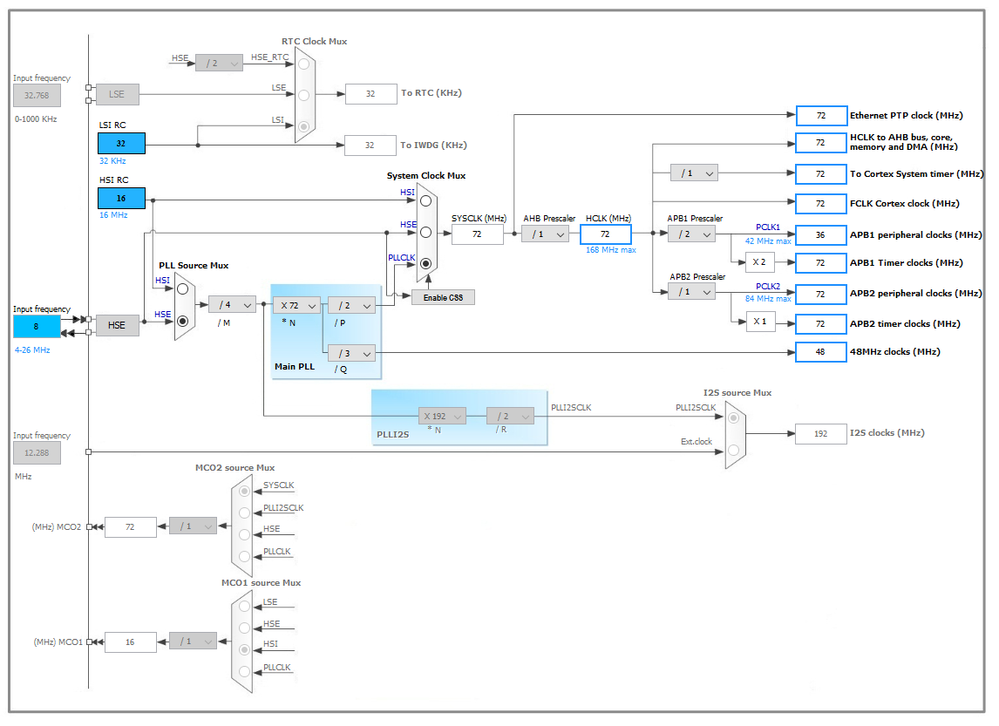Viewport: 999px width, 726px height.
Task: Select PLLCLK in MCO2 source Mux
Action: coord(244,556)
